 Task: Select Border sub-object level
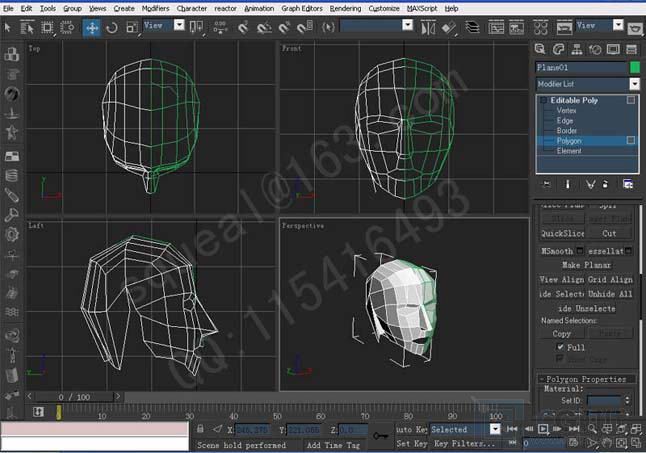point(566,131)
